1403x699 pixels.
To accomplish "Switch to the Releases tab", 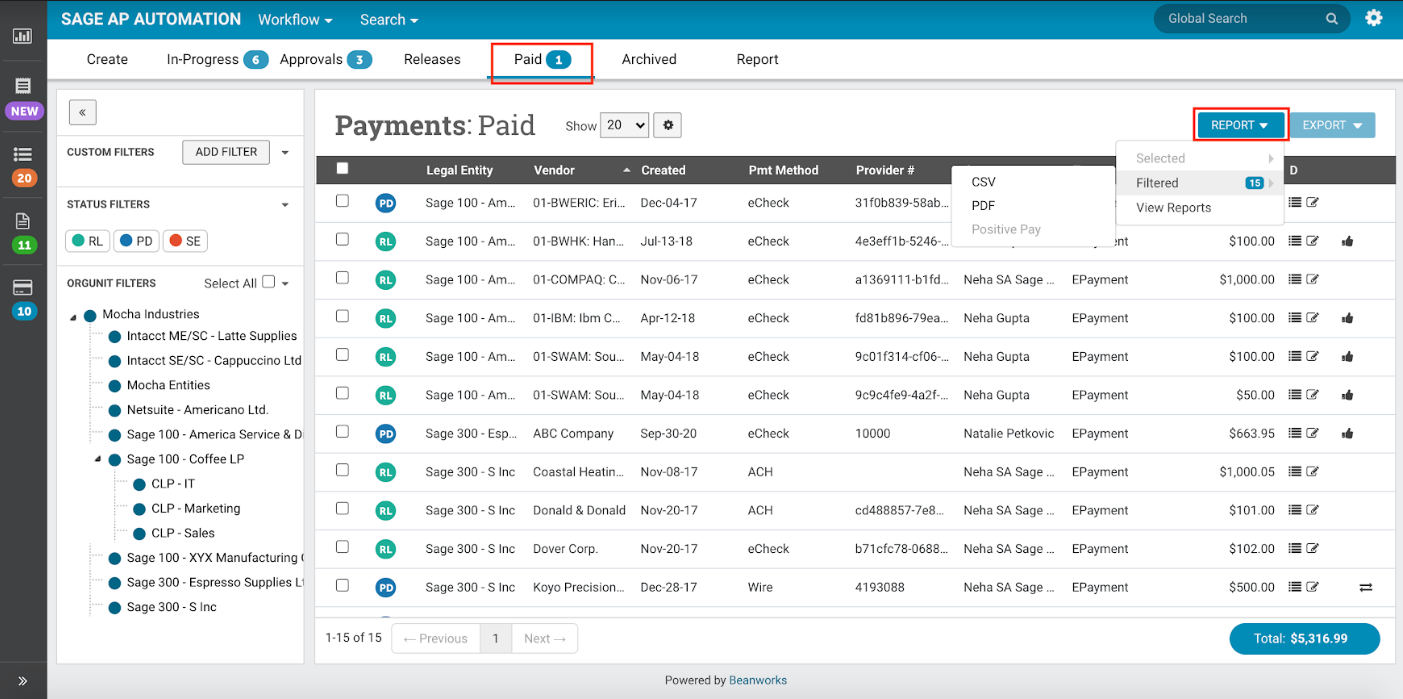I will tap(432, 59).
